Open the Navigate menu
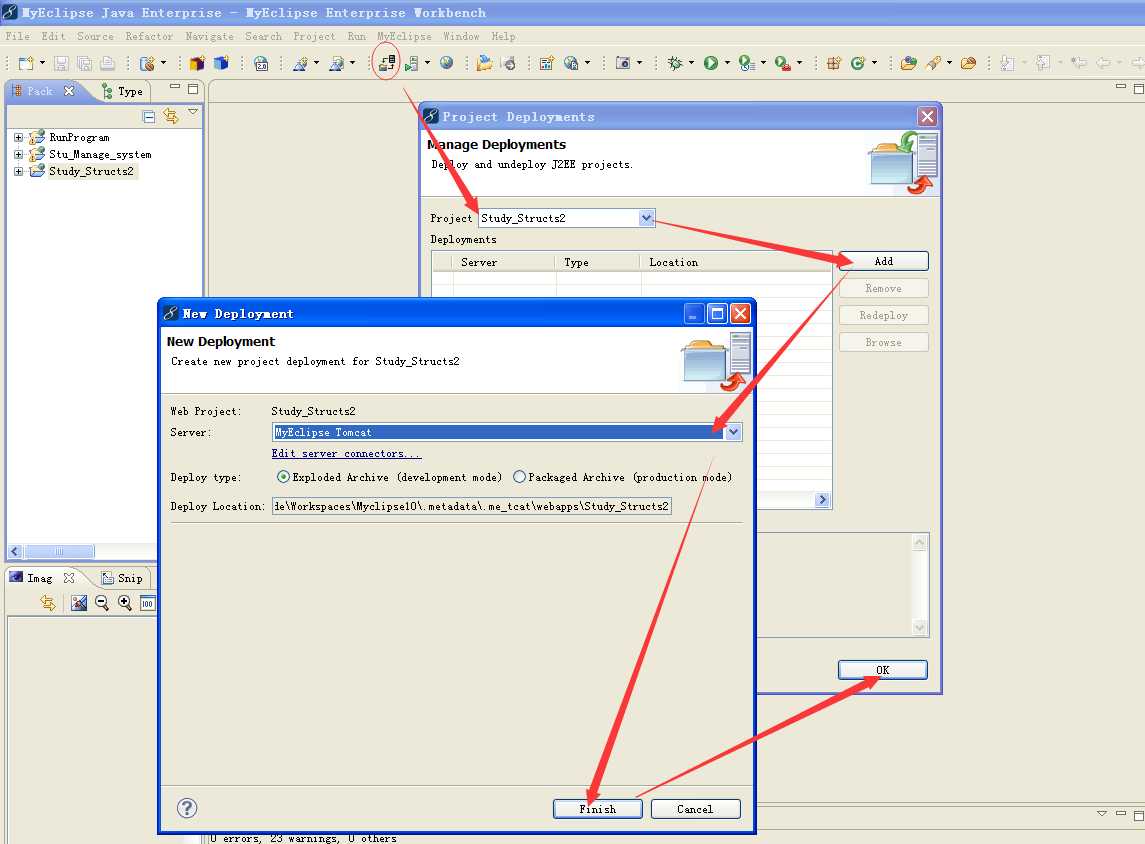1145x844 pixels. [210, 36]
